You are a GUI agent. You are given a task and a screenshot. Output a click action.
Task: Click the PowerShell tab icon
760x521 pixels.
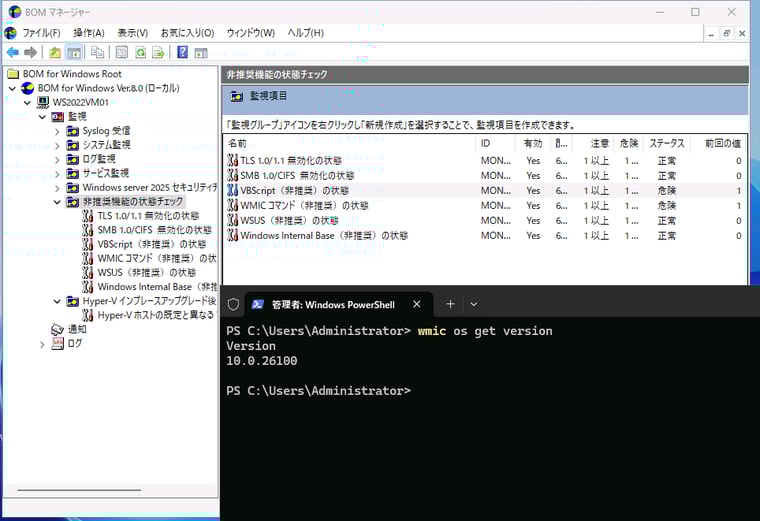[258, 304]
